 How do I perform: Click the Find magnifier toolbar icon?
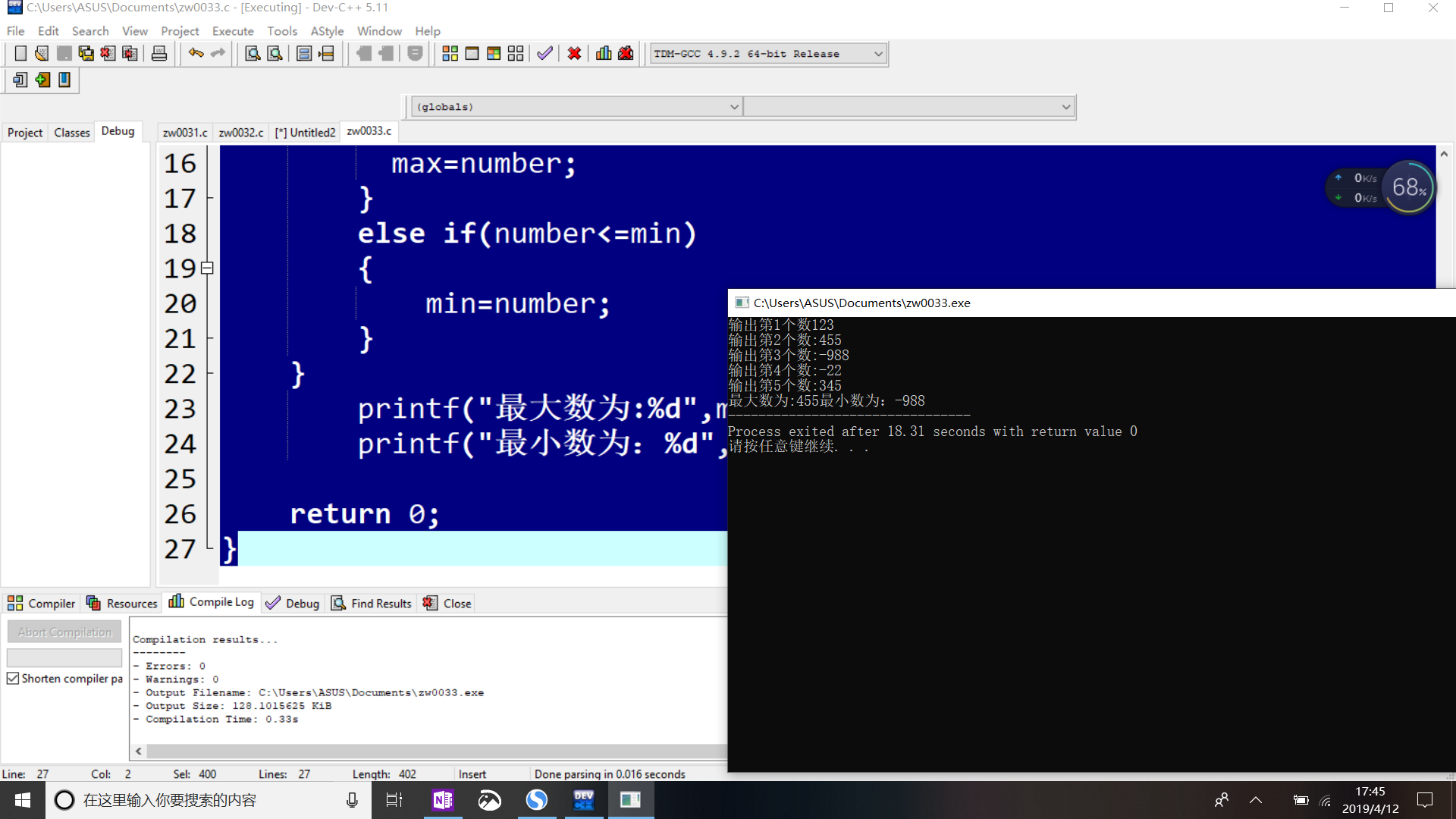[253, 54]
